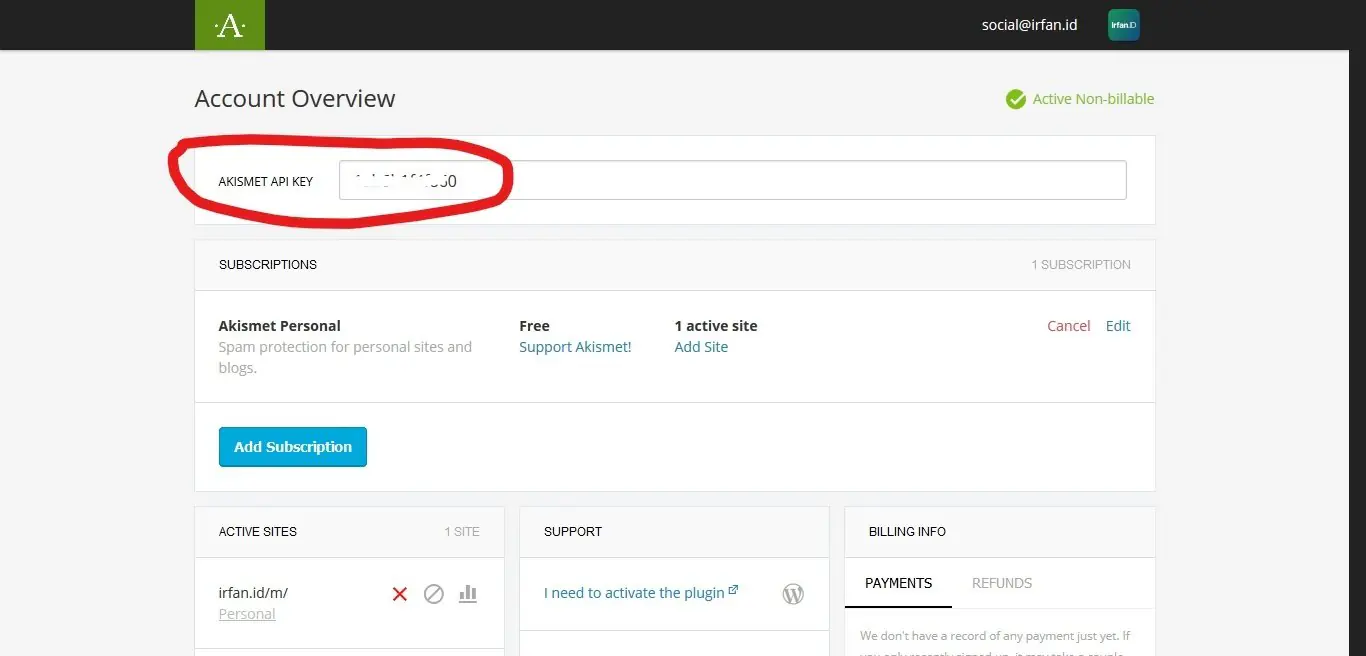Click the Akismet logo in the header
1366x656 pixels.
click(229, 24)
